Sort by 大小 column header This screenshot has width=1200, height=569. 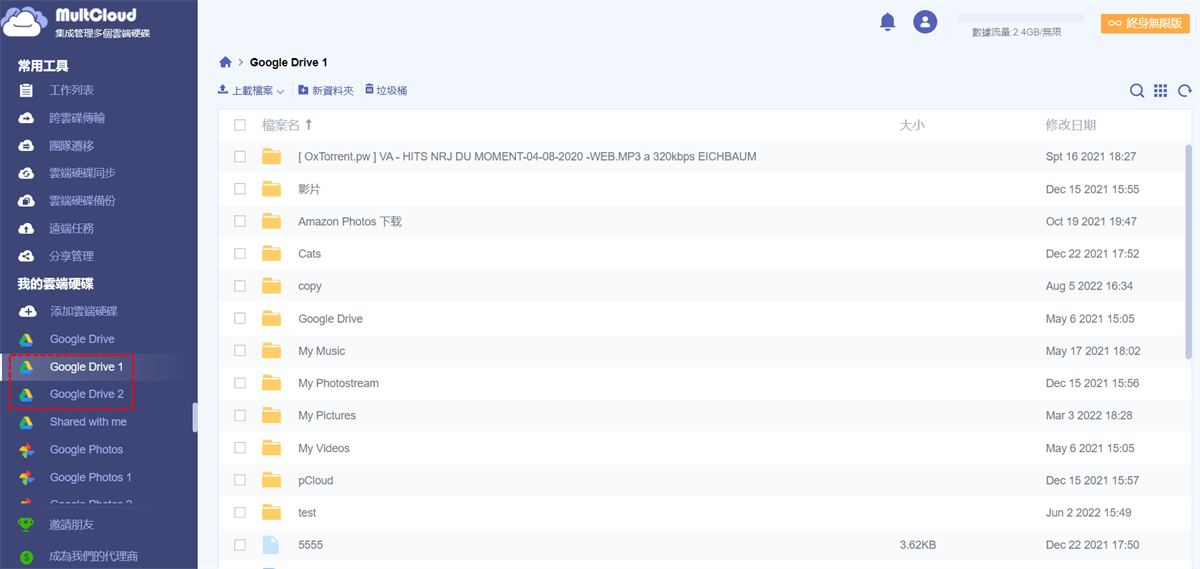click(912, 125)
